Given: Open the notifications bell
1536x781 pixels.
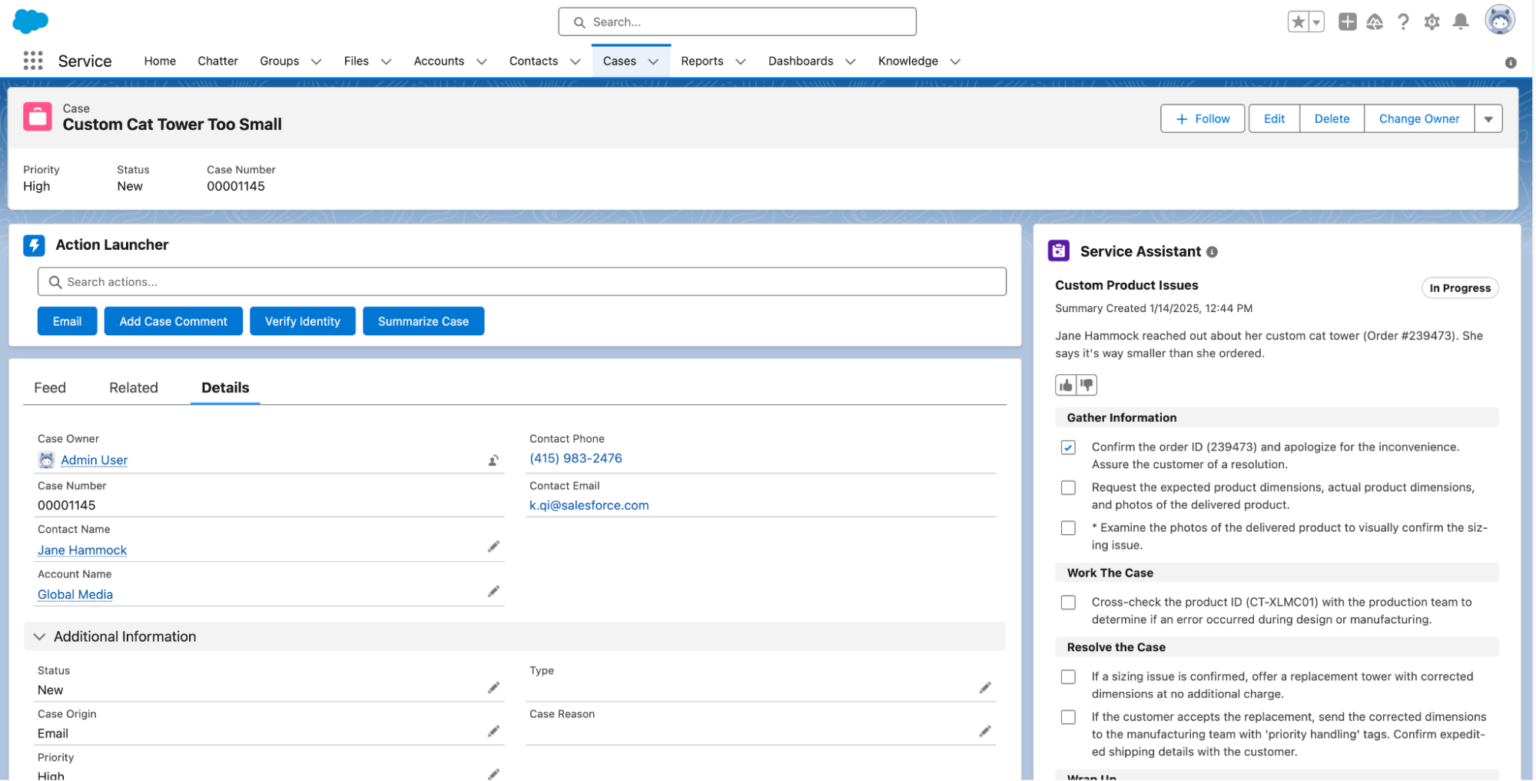Looking at the screenshot, I should (x=1461, y=22).
